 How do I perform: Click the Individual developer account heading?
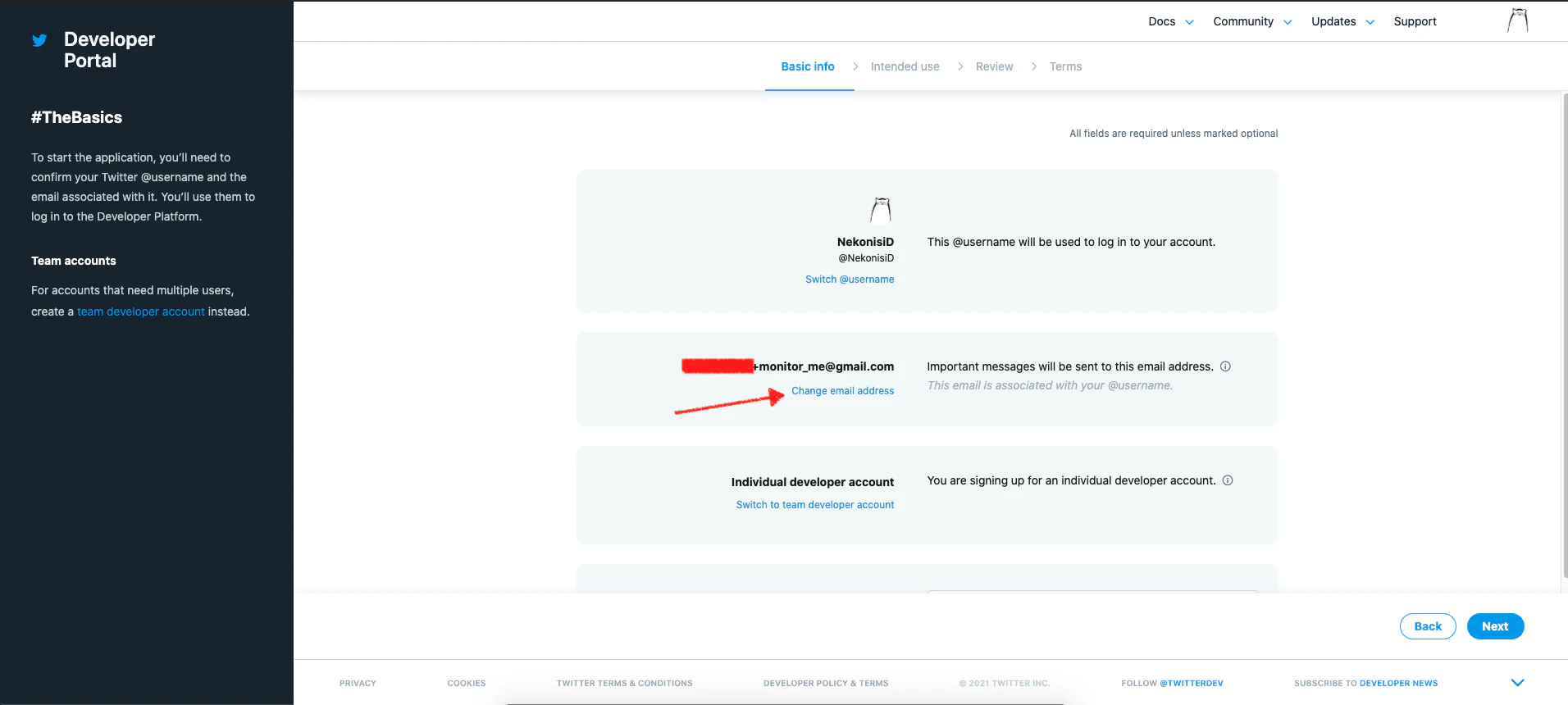tap(813, 482)
